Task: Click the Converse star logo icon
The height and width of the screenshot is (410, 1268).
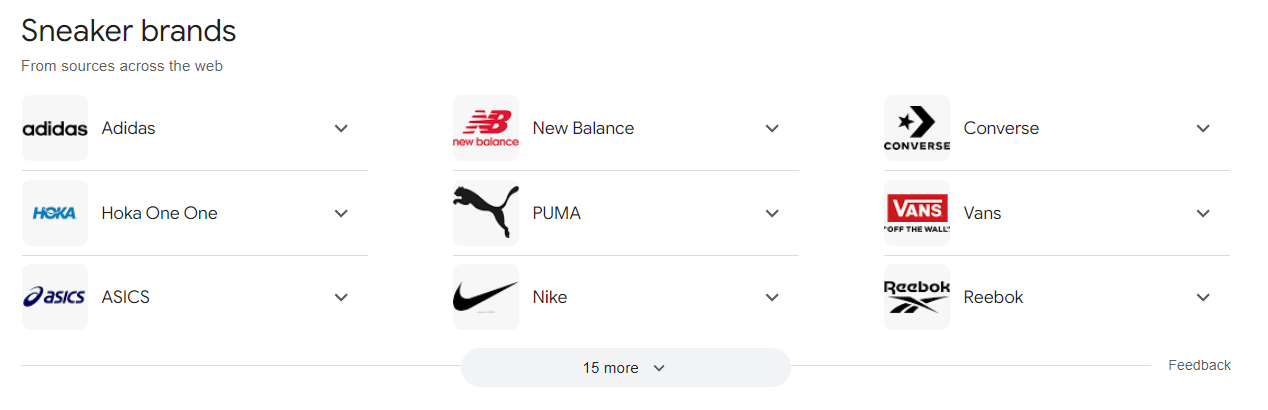Action: click(x=916, y=128)
